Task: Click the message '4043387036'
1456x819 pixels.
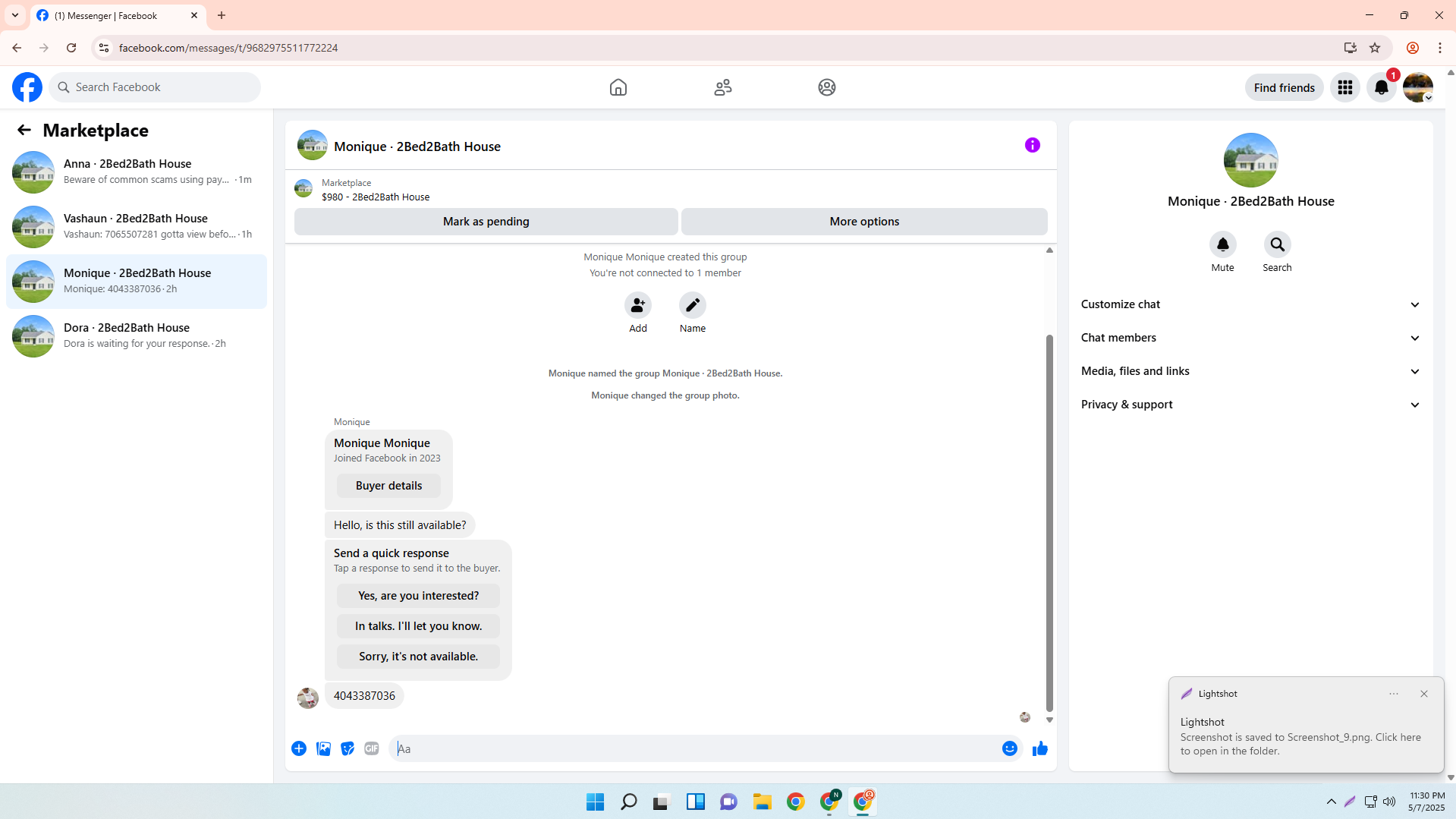Action: pos(364,696)
